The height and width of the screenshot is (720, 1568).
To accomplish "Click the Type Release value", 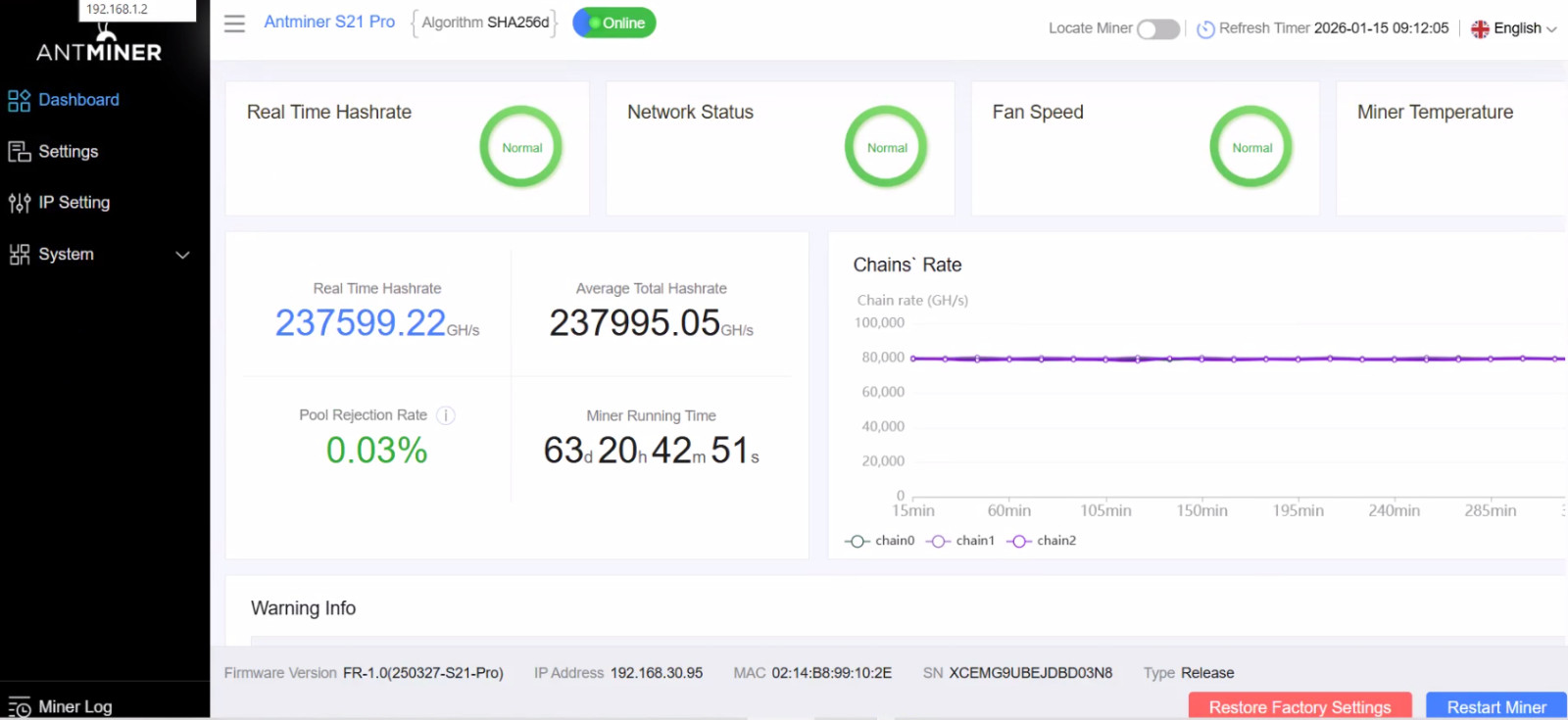I will tap(1207, 673).
